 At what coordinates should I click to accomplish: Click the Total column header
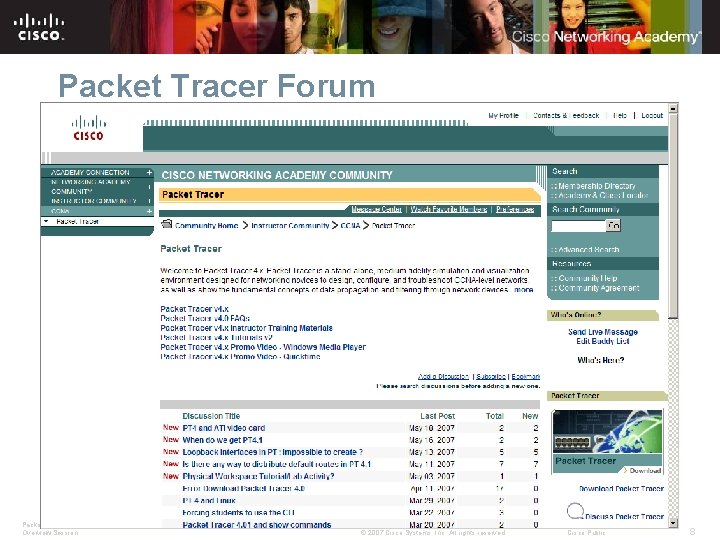coord(495,416)
